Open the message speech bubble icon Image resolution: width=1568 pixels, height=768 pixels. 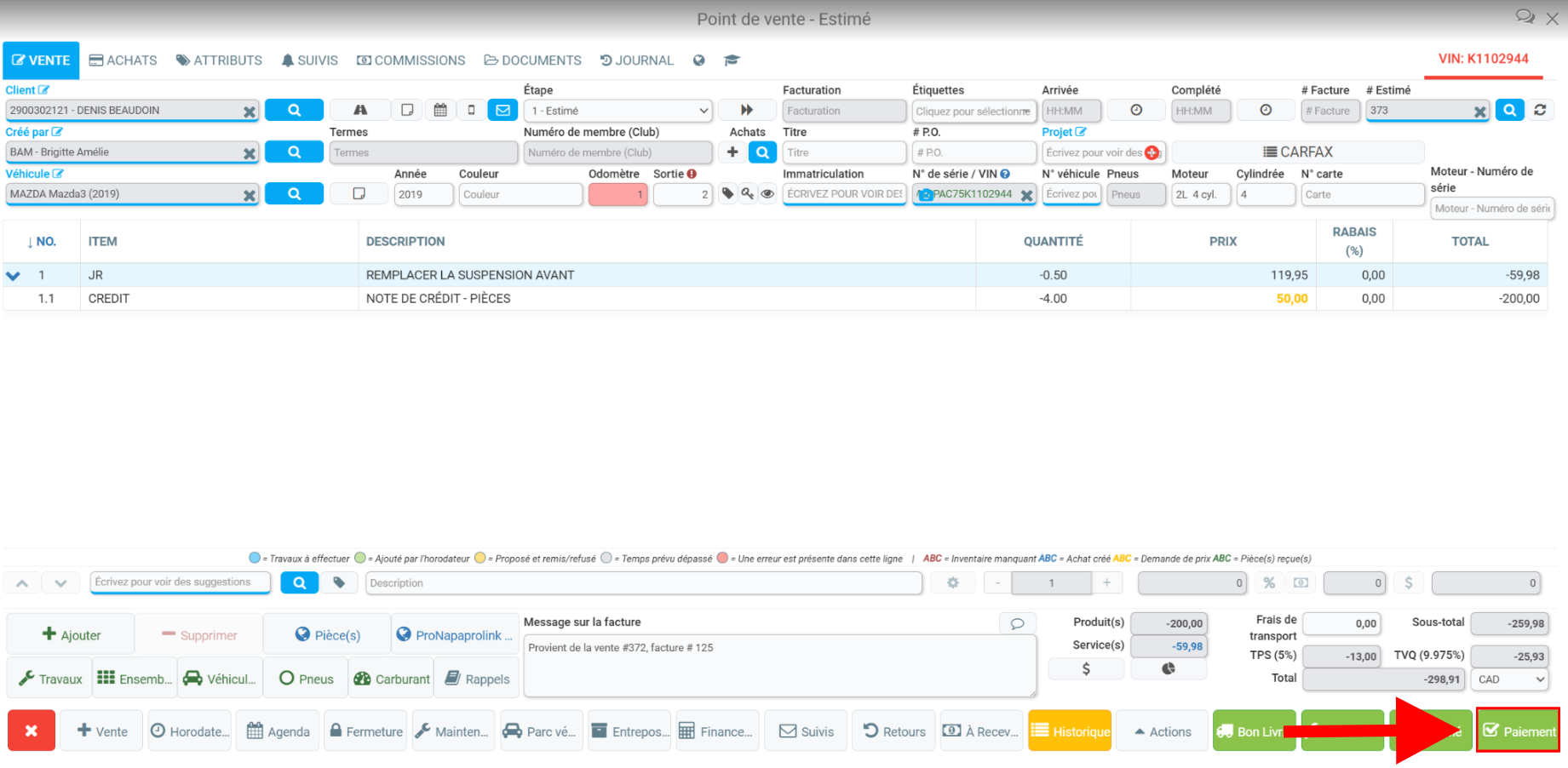coord(1017,623)
